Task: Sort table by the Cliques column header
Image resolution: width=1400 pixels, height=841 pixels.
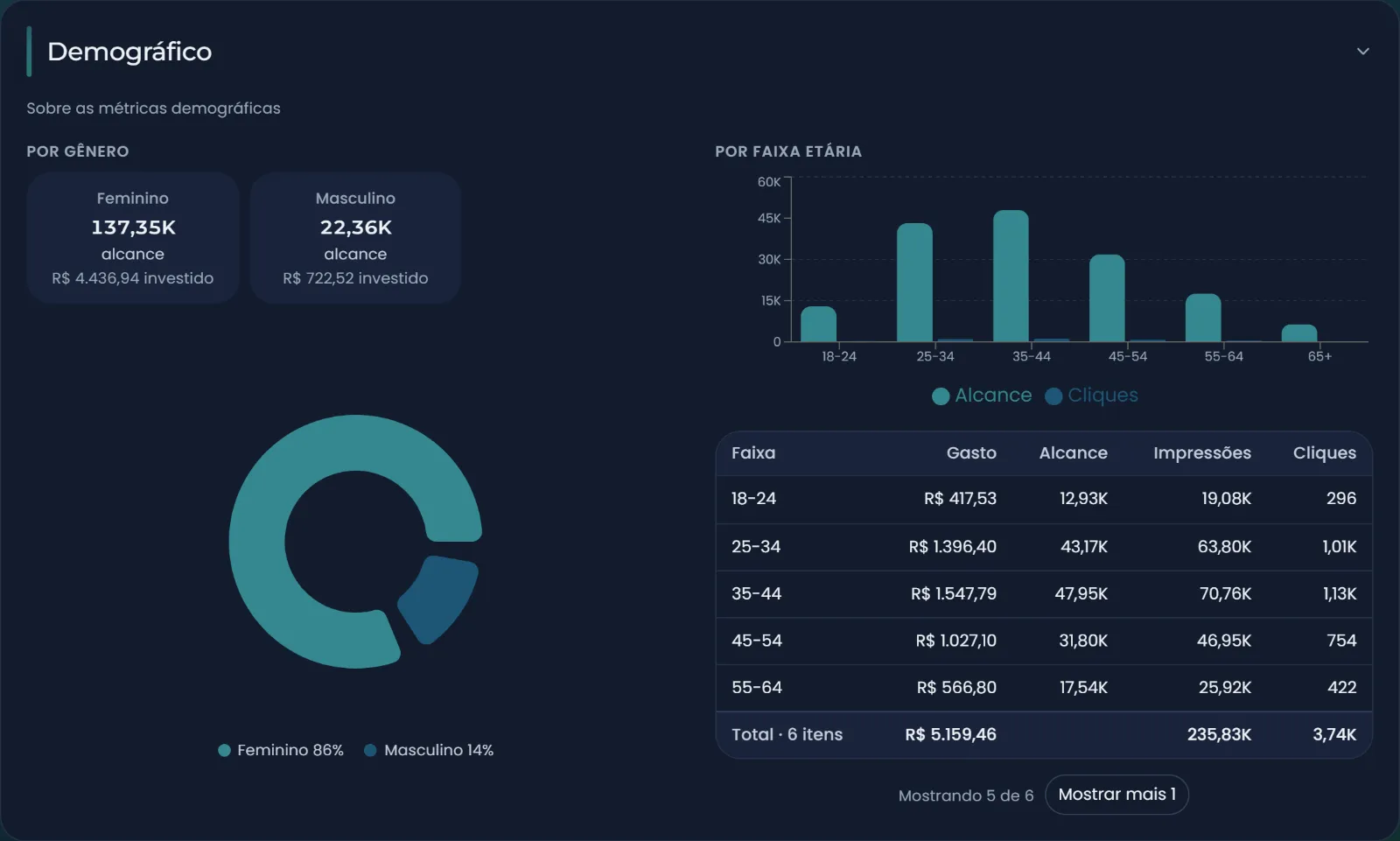Action: click(1324, 453)
